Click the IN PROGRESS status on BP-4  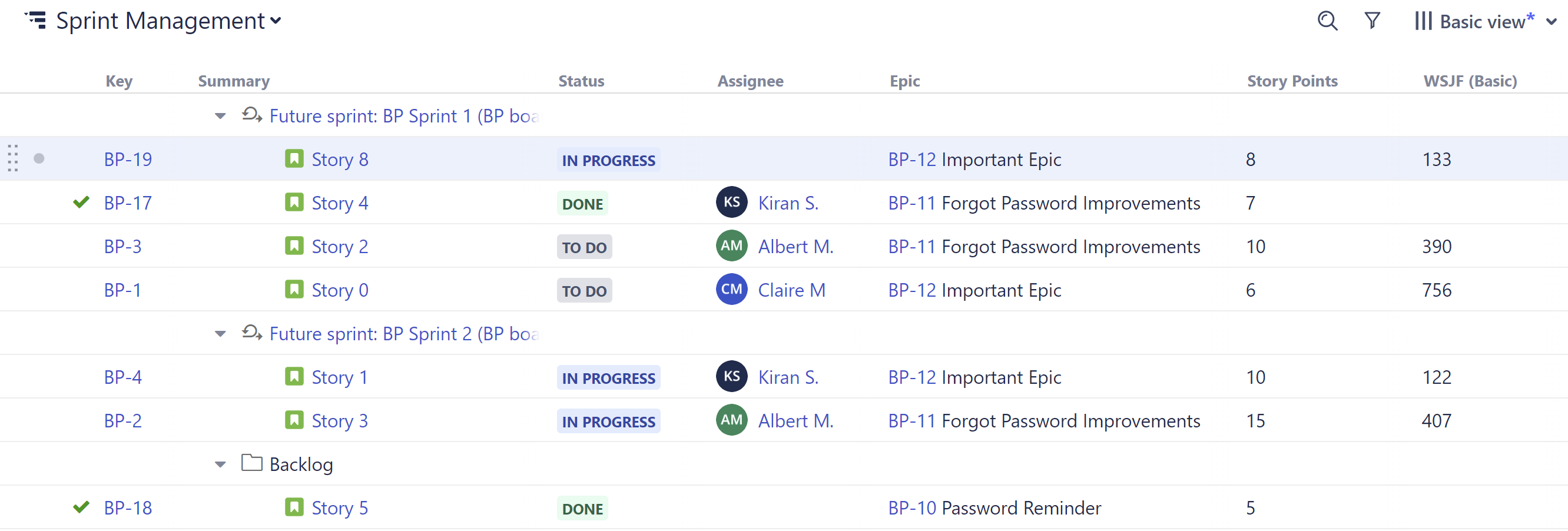click(x=608, y=377)
